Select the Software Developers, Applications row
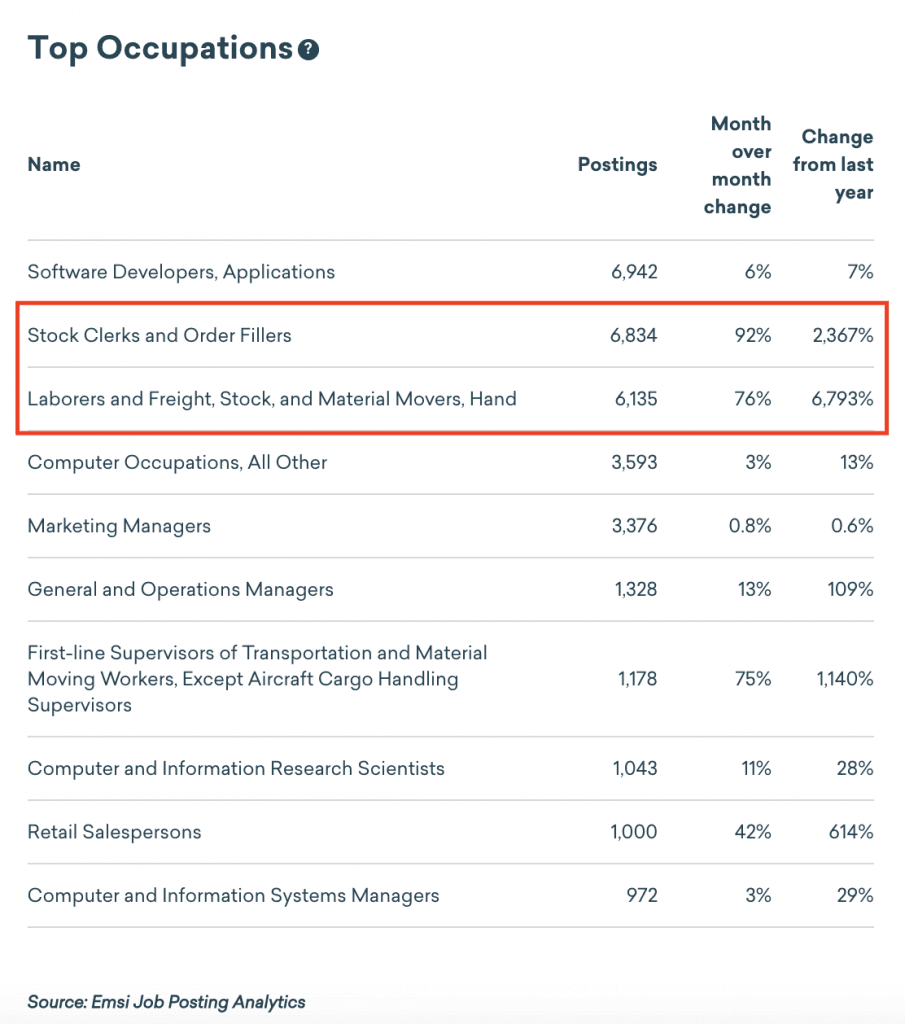Screen dimensions: 905x1024 click(x=181, y=272)
